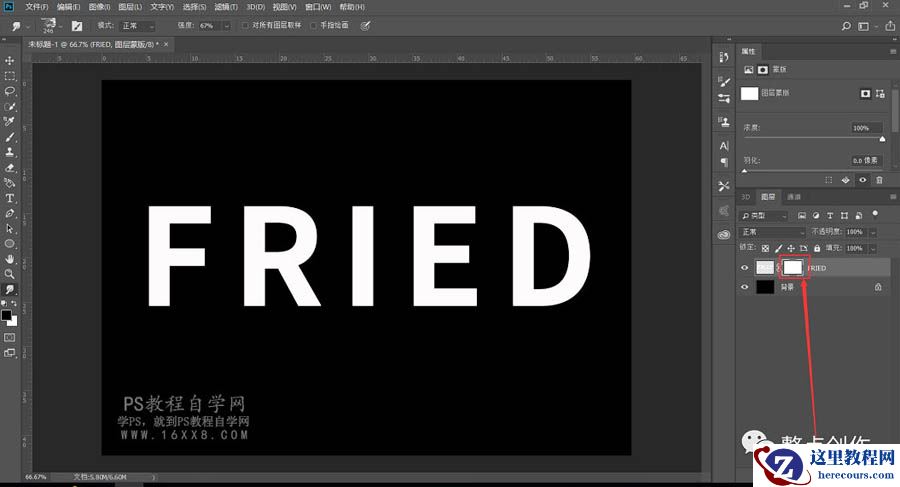900x487 pixels.
Task: Enable finger painting checkbox (手指绘画)
Action: [313, 26]
